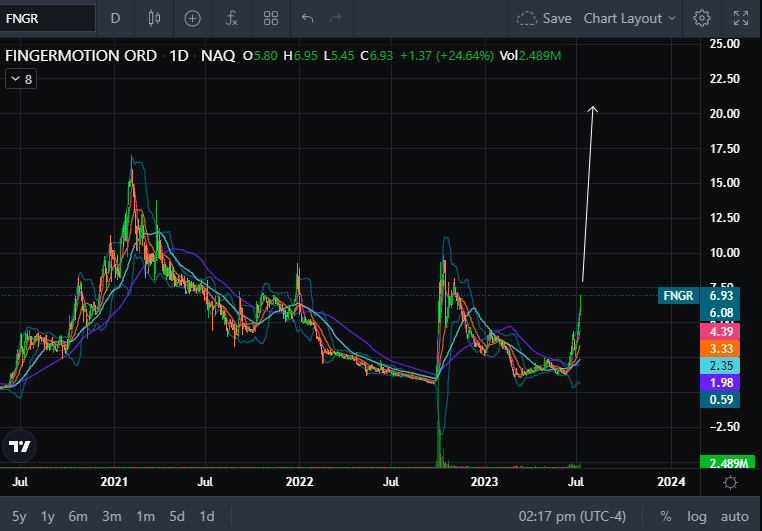
Task: Set the range to 3m
Action: (112, 516)
